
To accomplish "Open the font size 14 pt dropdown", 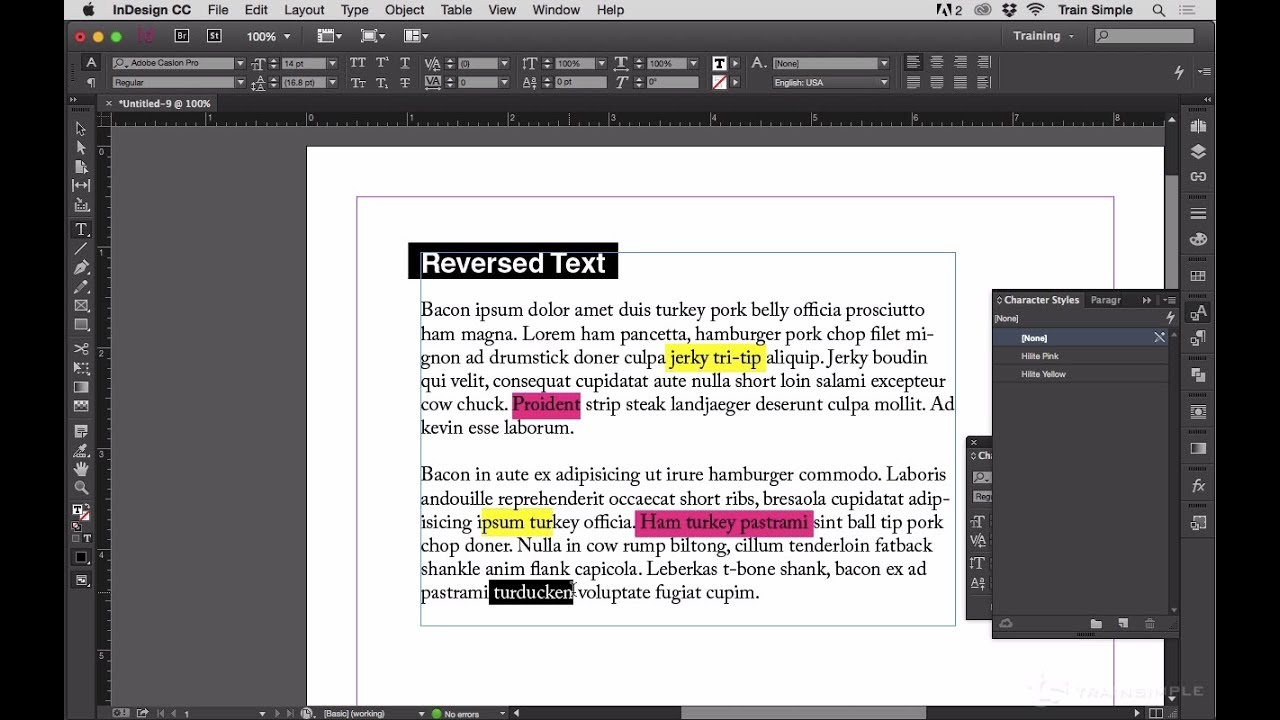I will point(332,64).
